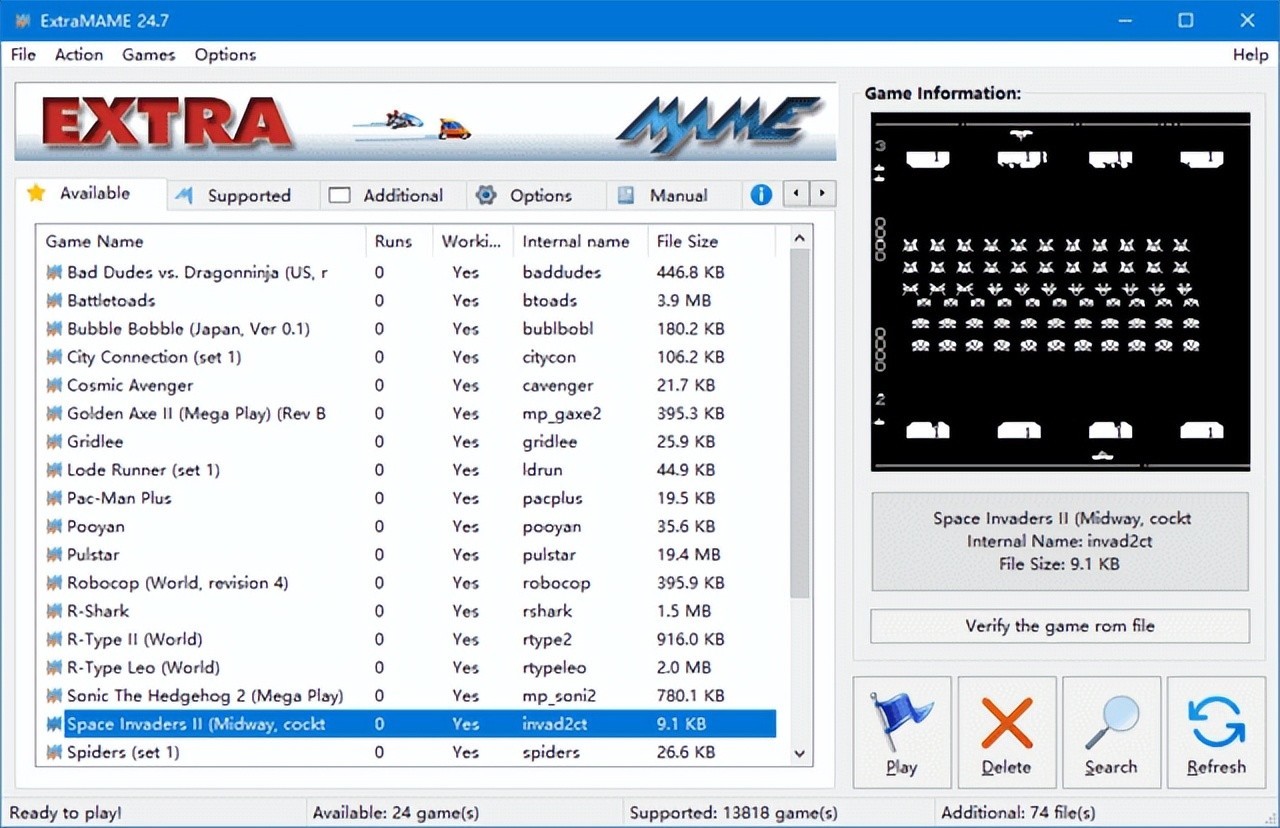Sort by the File Size column header

coord(711,241)
